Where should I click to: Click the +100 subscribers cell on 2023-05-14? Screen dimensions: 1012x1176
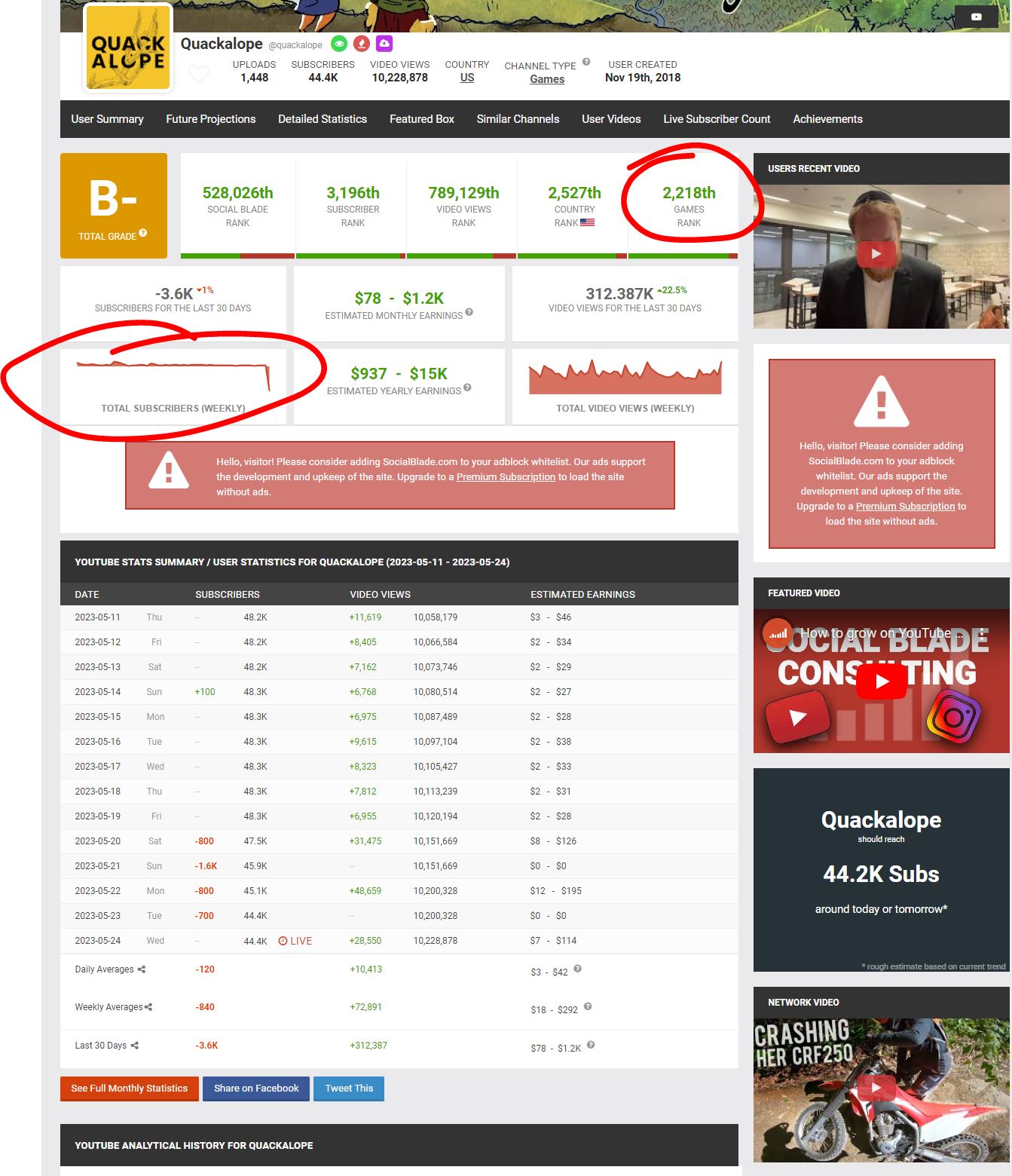tap(205, 692)
